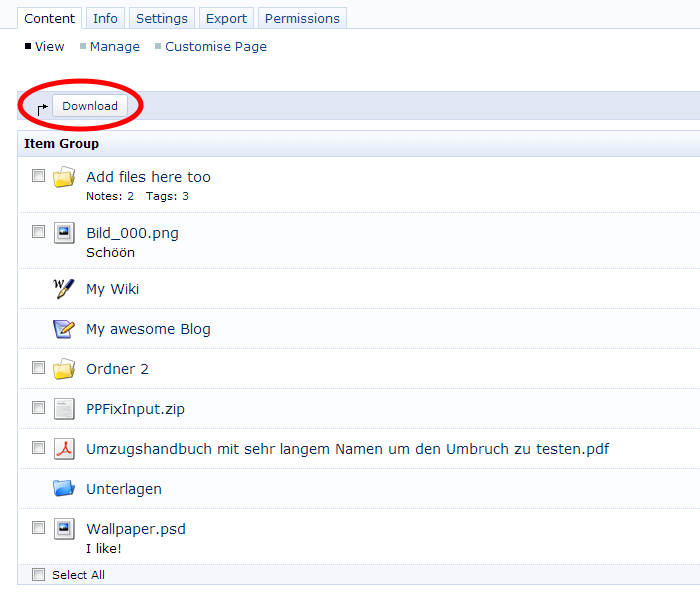Click the My Wiki pen icon
This screenshot has height=596, width=700.
64,289
